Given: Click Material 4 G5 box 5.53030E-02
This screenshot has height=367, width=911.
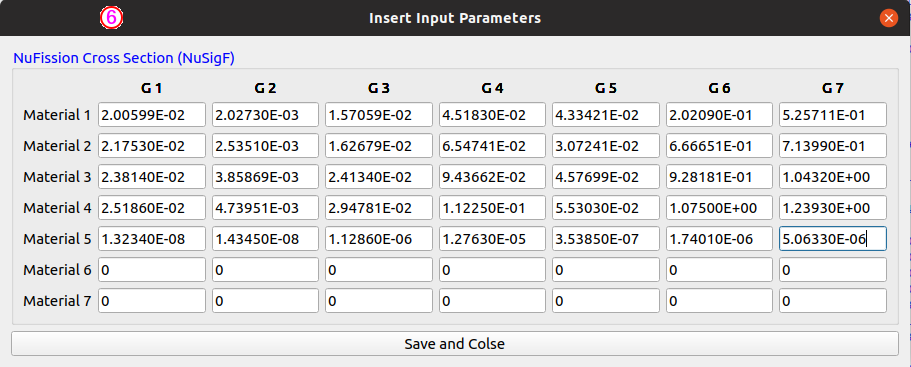Looking at the screenshot, I should point(606,208).
